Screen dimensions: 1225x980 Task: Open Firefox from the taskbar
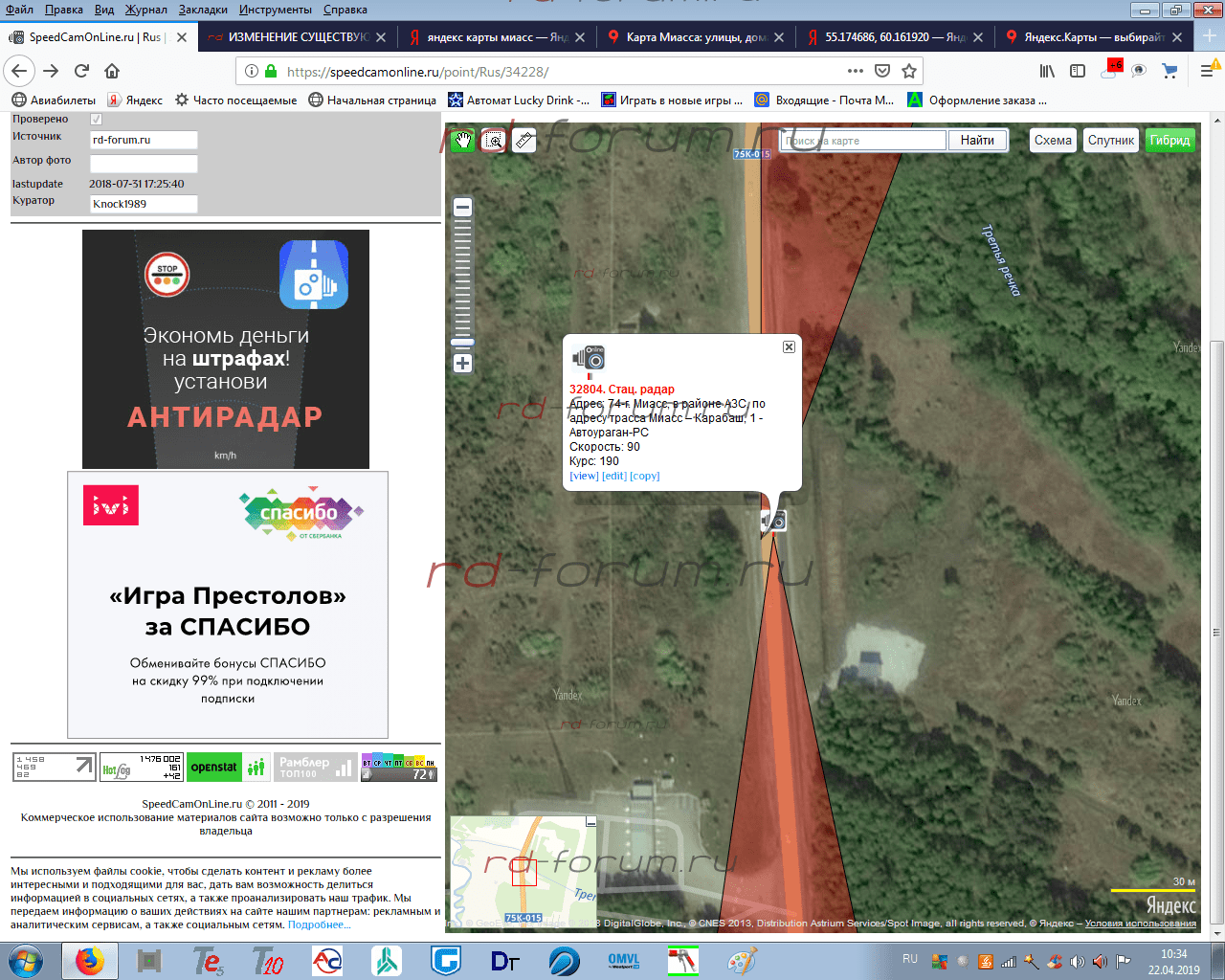pyautogui.click(x=90, y=961)
